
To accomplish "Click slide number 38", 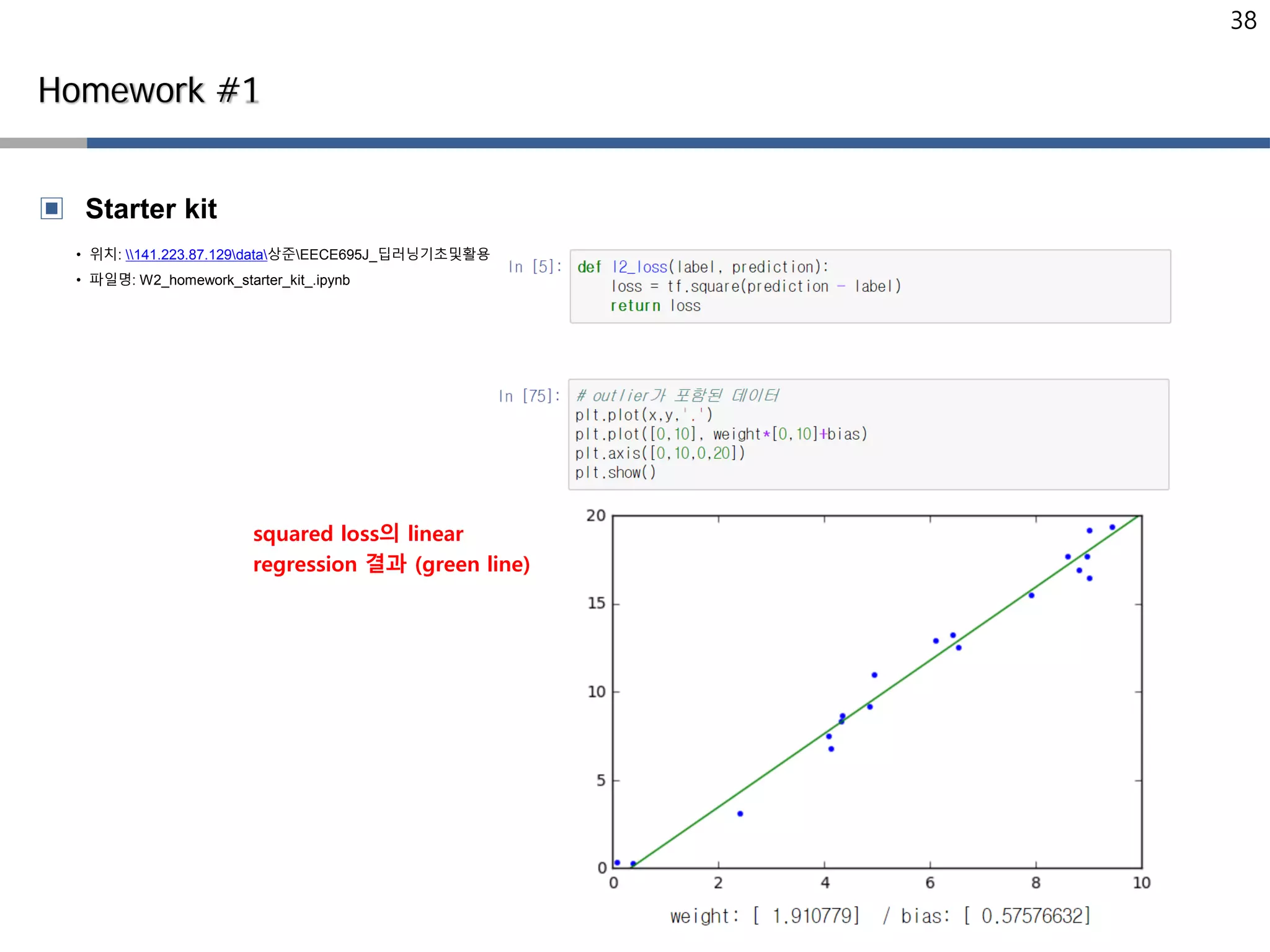I will pyautogui.click(x=1243, y=20).
